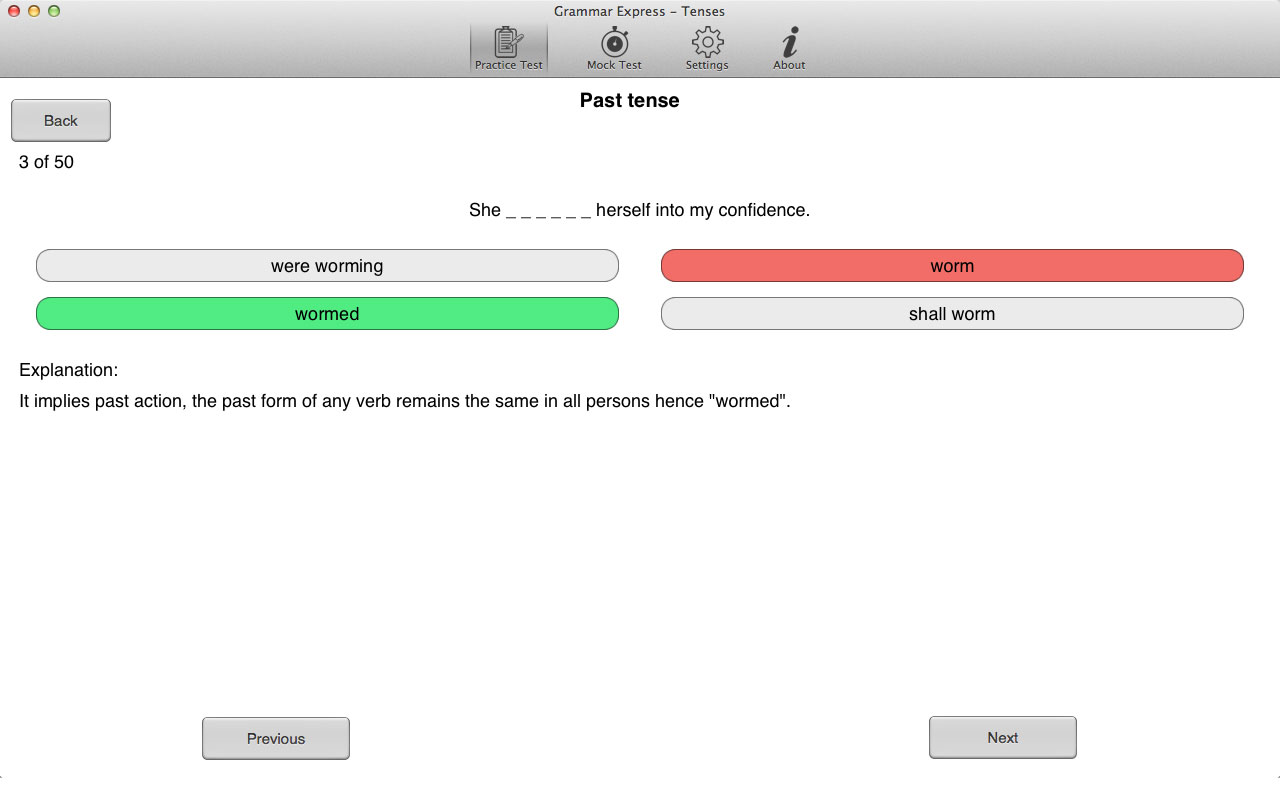1280x800 pixels.
Task: Close the Grammar Express window
Action: click(x=14, y=11)
